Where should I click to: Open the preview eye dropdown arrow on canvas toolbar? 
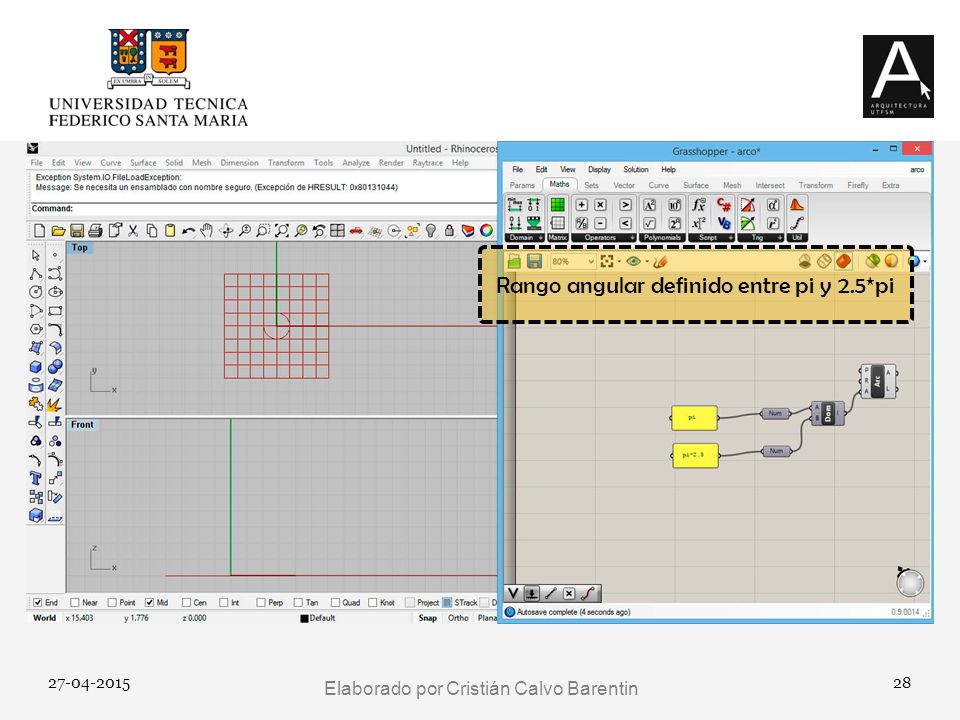click(647, 262)
